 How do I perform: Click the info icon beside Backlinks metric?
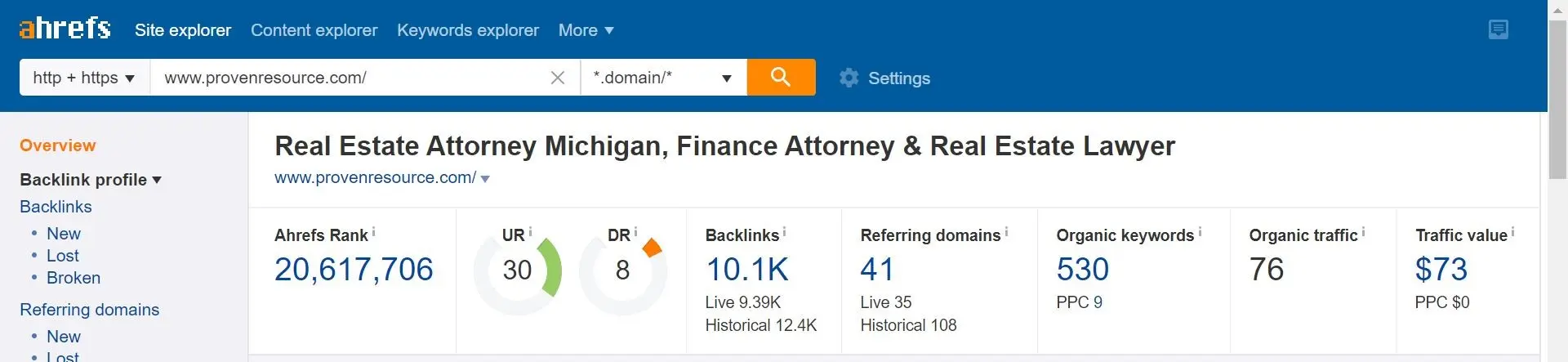784,232
